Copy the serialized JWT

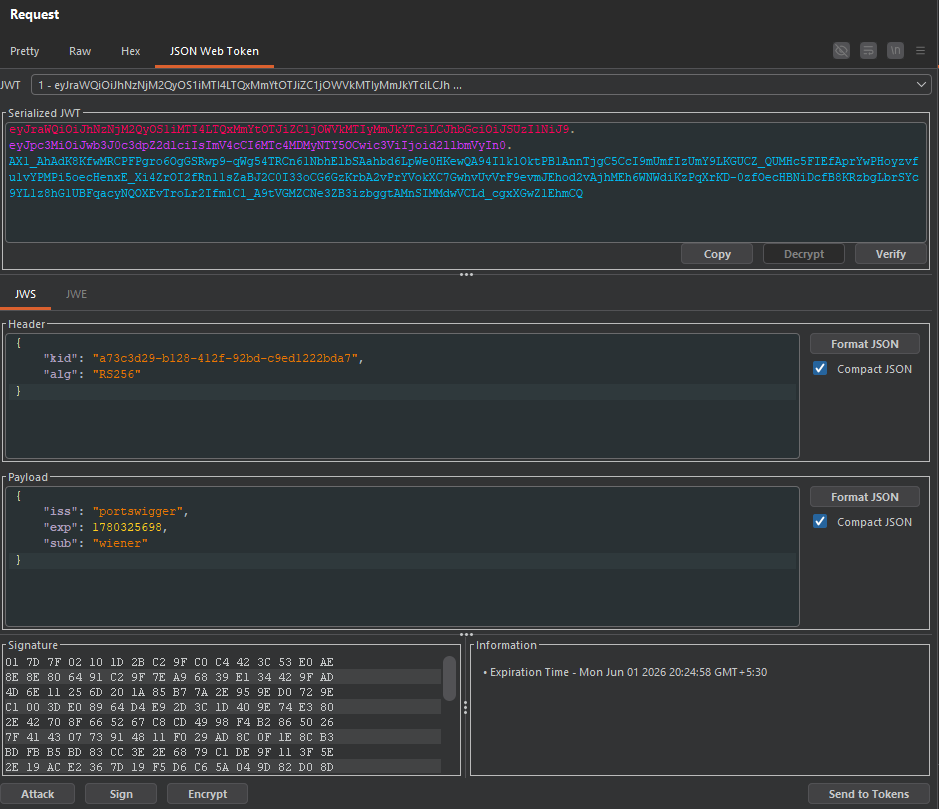(x=717, y=254)
